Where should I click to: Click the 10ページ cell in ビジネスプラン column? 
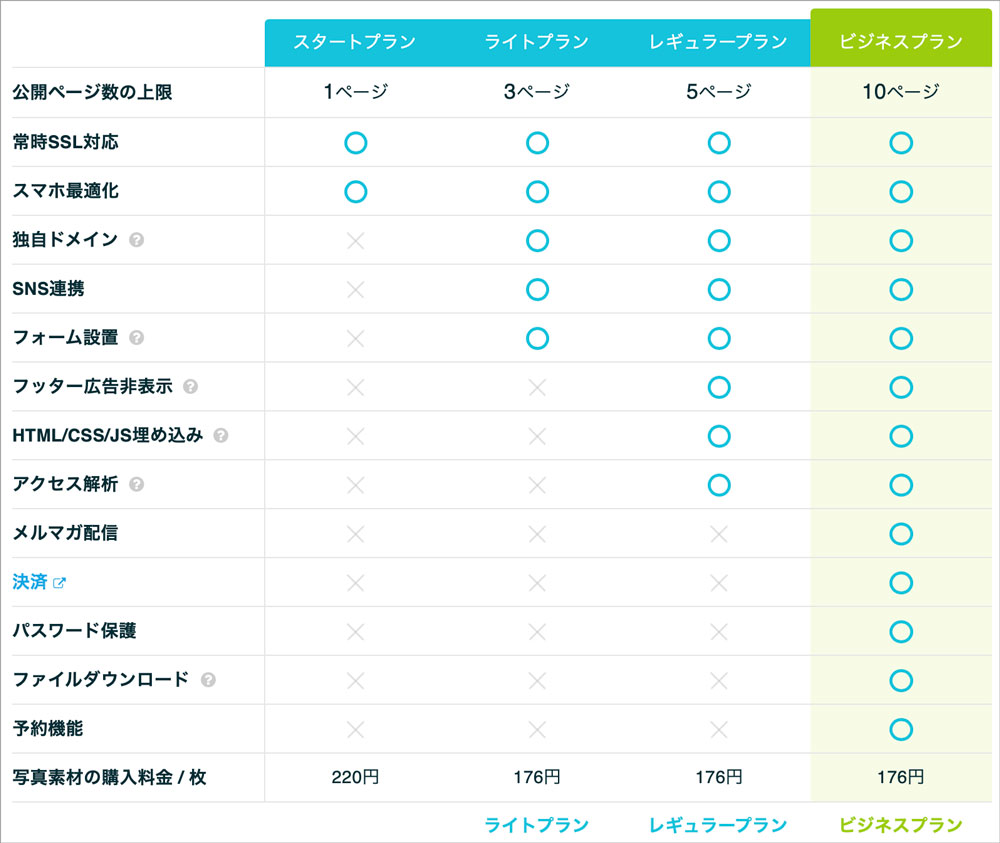click(x=901, y=92)
